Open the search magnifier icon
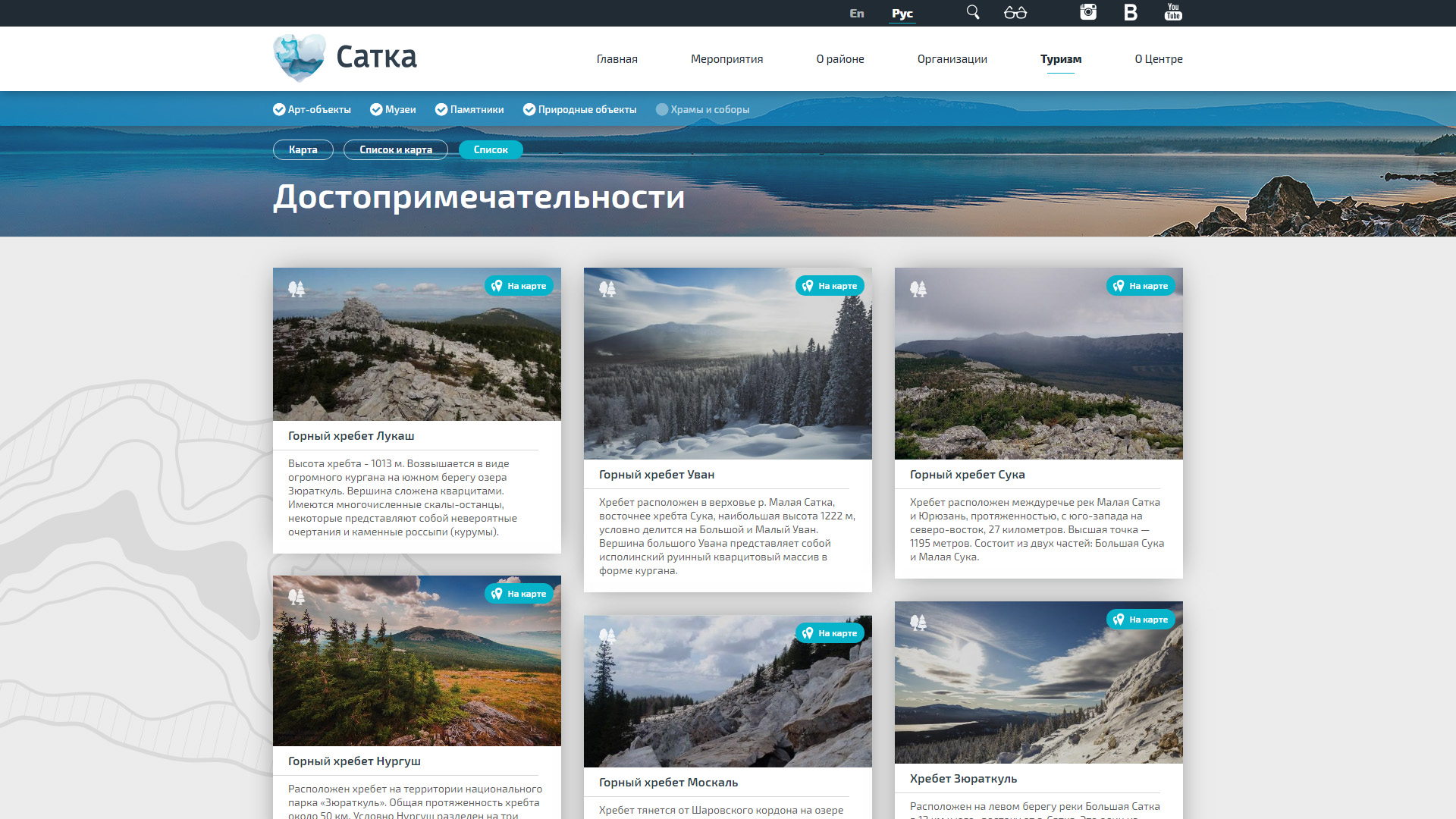 [x=973, y=12]
